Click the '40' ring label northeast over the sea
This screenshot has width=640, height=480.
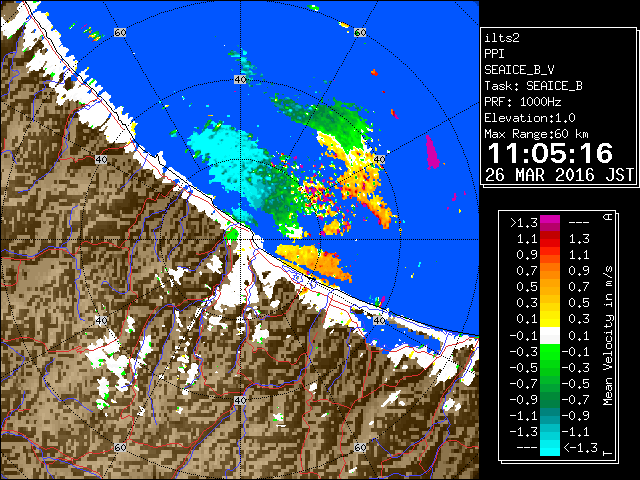pos(379,159)
